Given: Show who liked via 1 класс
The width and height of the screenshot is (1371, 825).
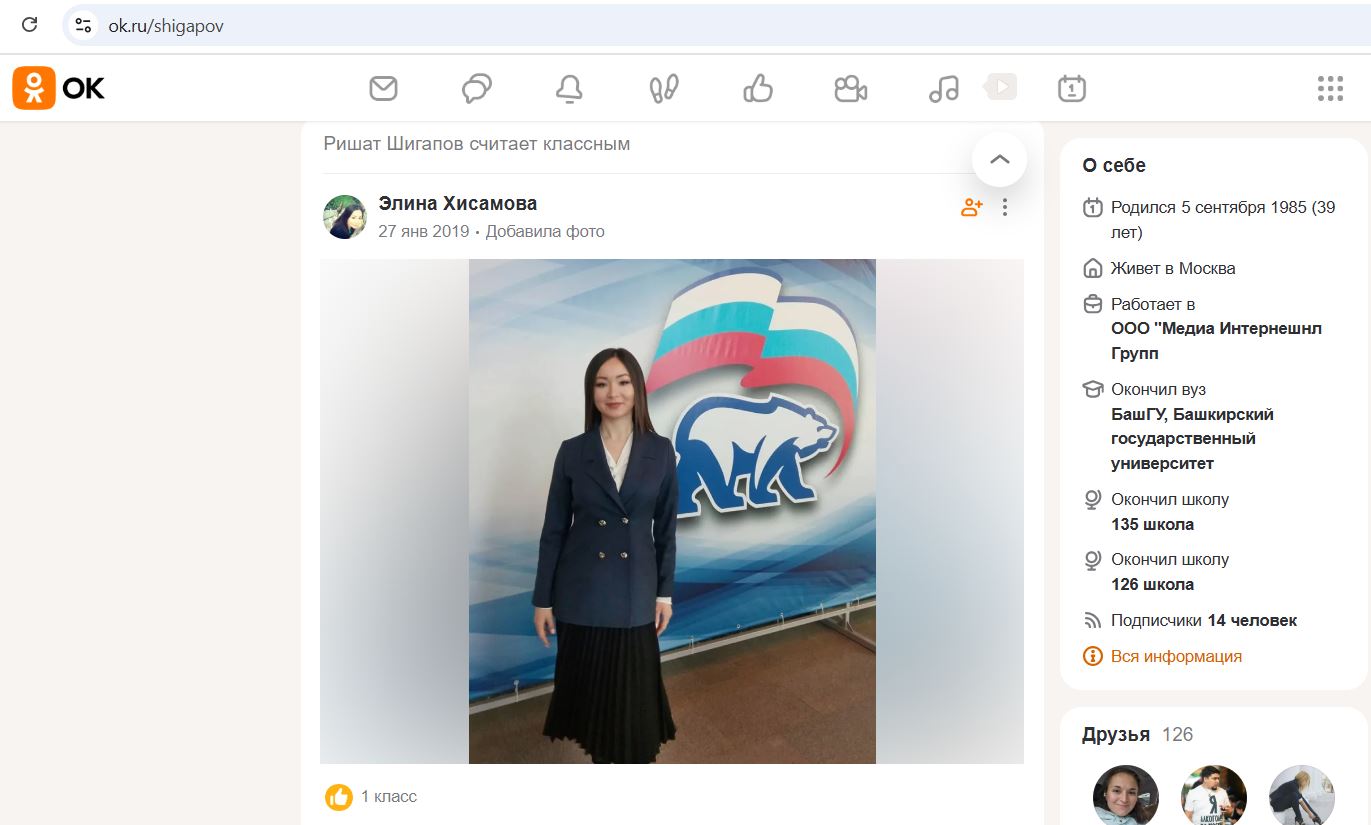Looking at the screenshot, I should pos(389,797).
